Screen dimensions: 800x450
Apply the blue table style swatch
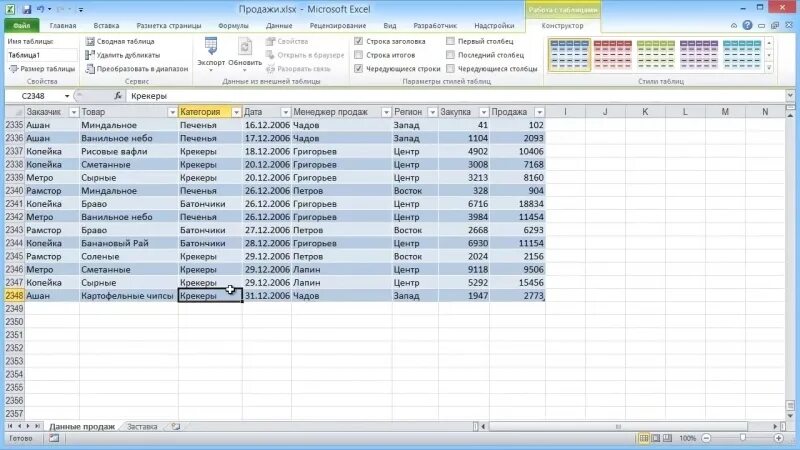click(x=569, y=55)
